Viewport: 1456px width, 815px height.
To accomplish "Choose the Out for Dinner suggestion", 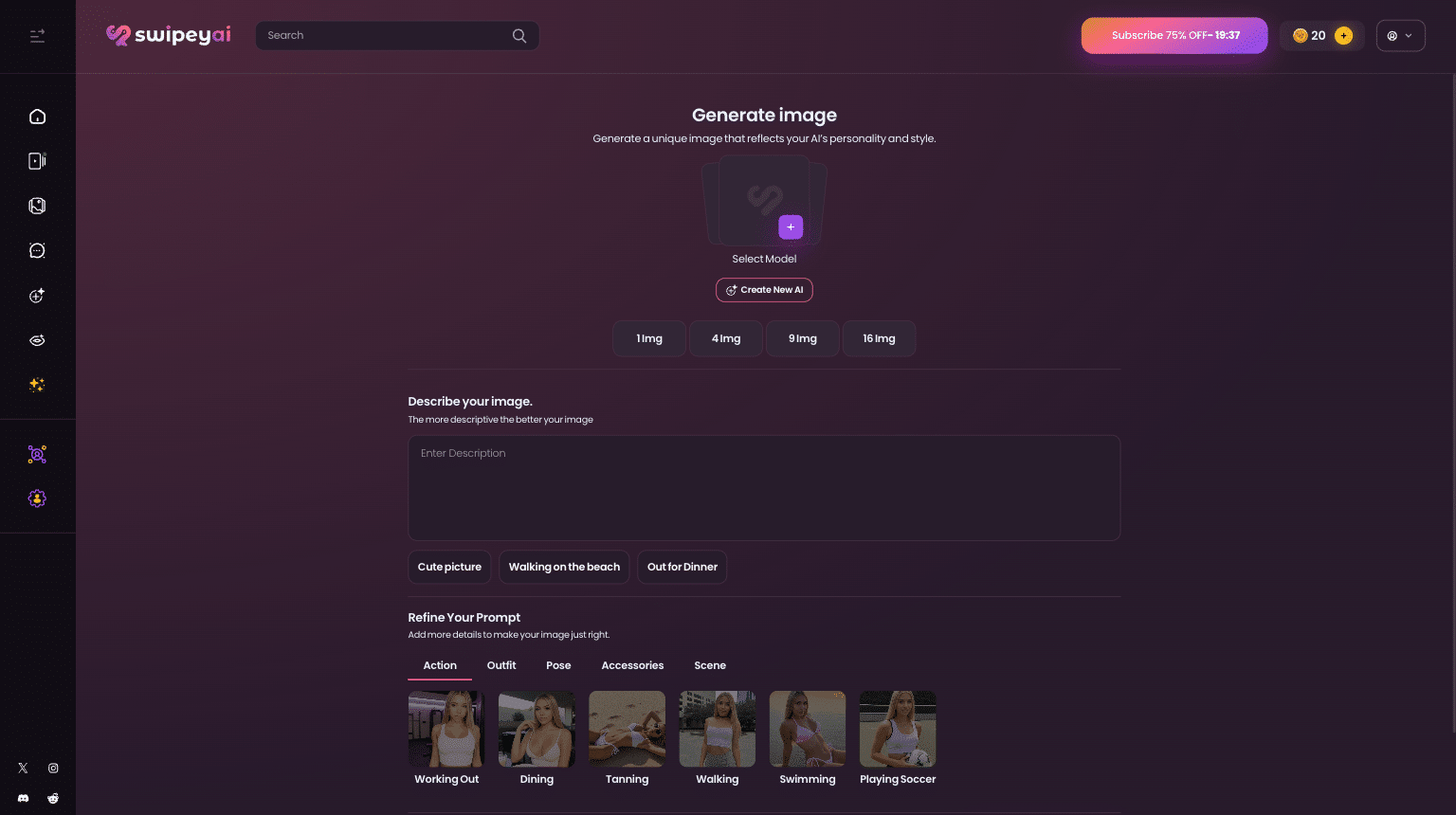I will point(682,567).
